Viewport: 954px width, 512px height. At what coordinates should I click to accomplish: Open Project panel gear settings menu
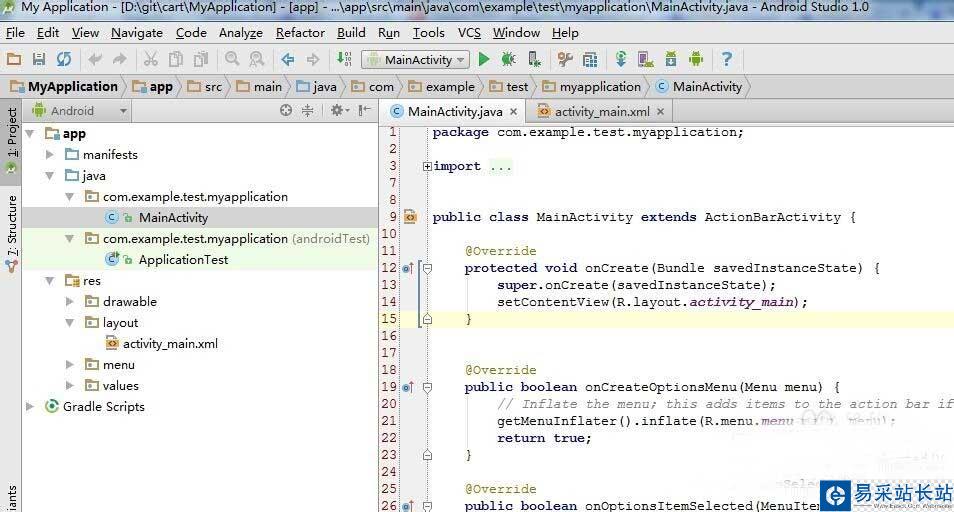click(339, 110)
